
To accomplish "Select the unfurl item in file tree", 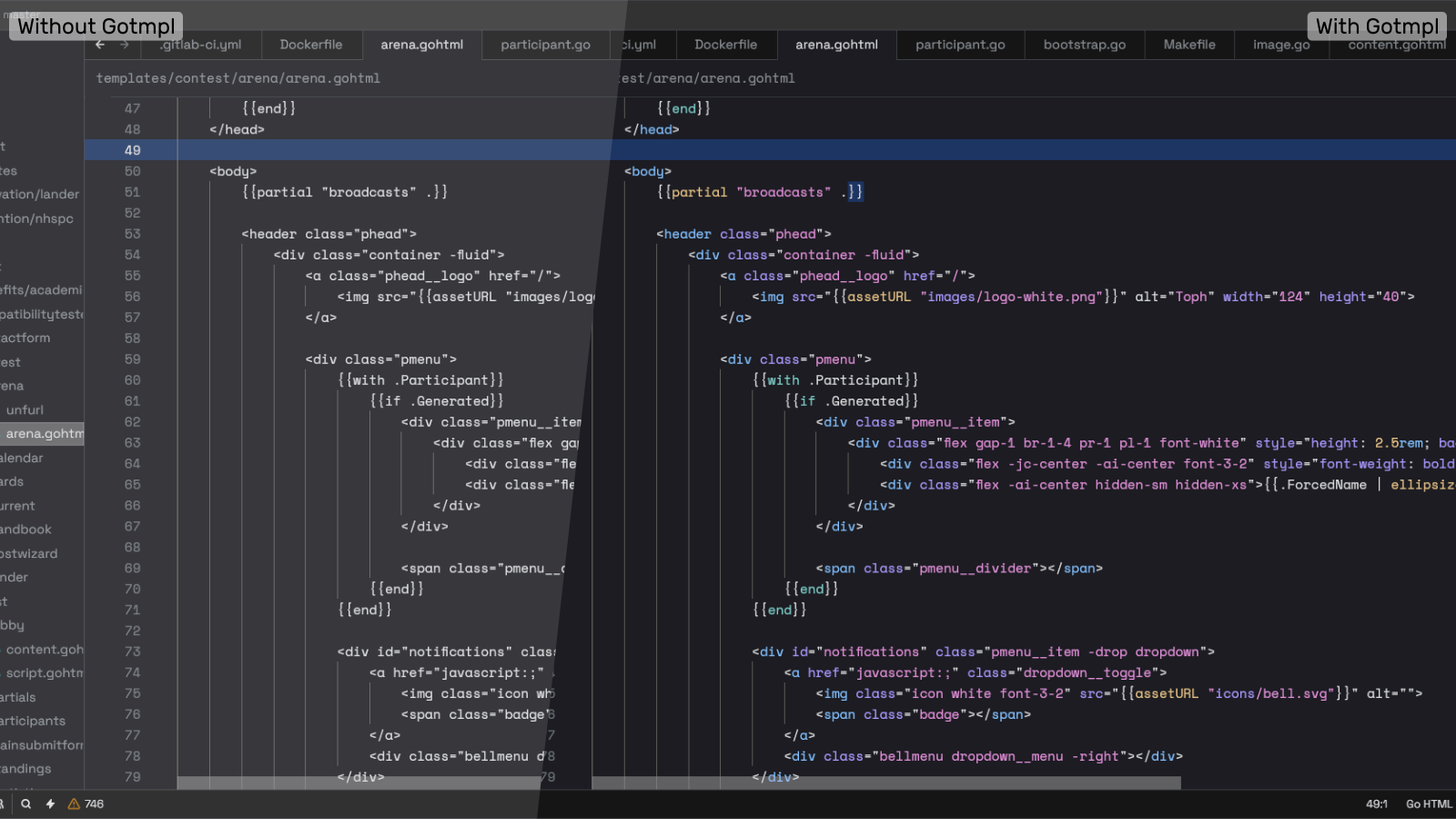I will pyautogui.click(x=25, y=410).
